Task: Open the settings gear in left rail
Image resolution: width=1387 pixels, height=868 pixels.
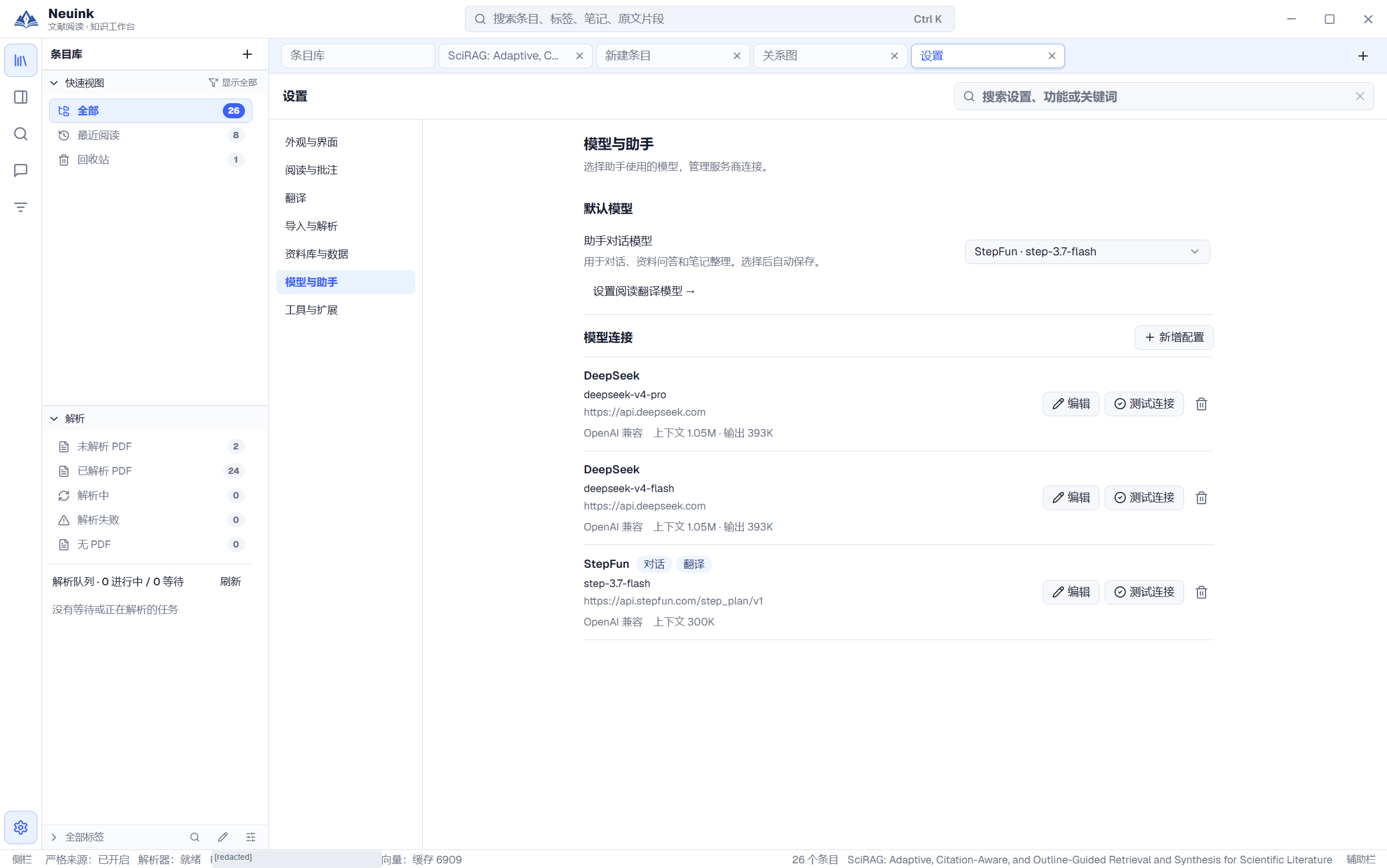Action: point(20,827)
